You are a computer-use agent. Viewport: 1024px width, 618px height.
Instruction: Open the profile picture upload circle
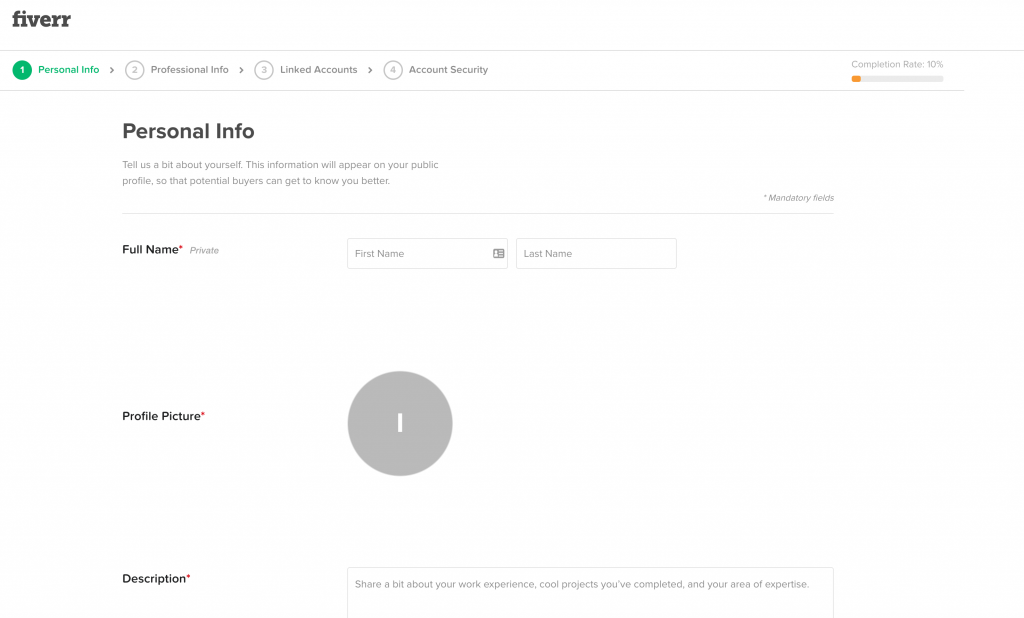[x=400, y=423]
